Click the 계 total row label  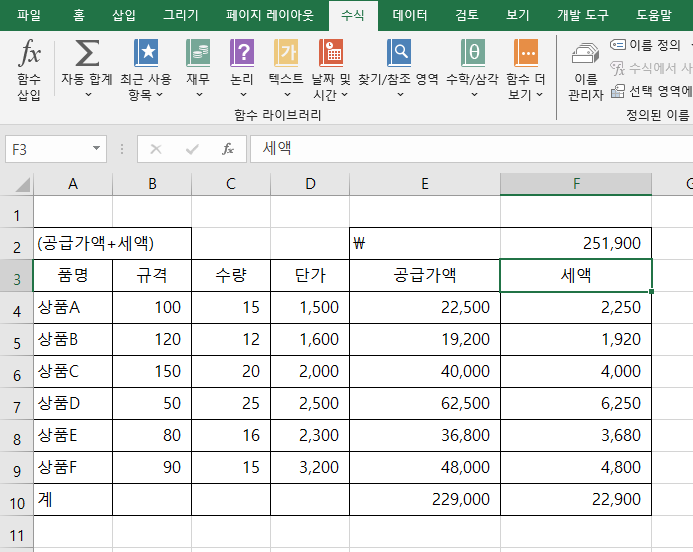pyautogui.click(x=73, y=500)
